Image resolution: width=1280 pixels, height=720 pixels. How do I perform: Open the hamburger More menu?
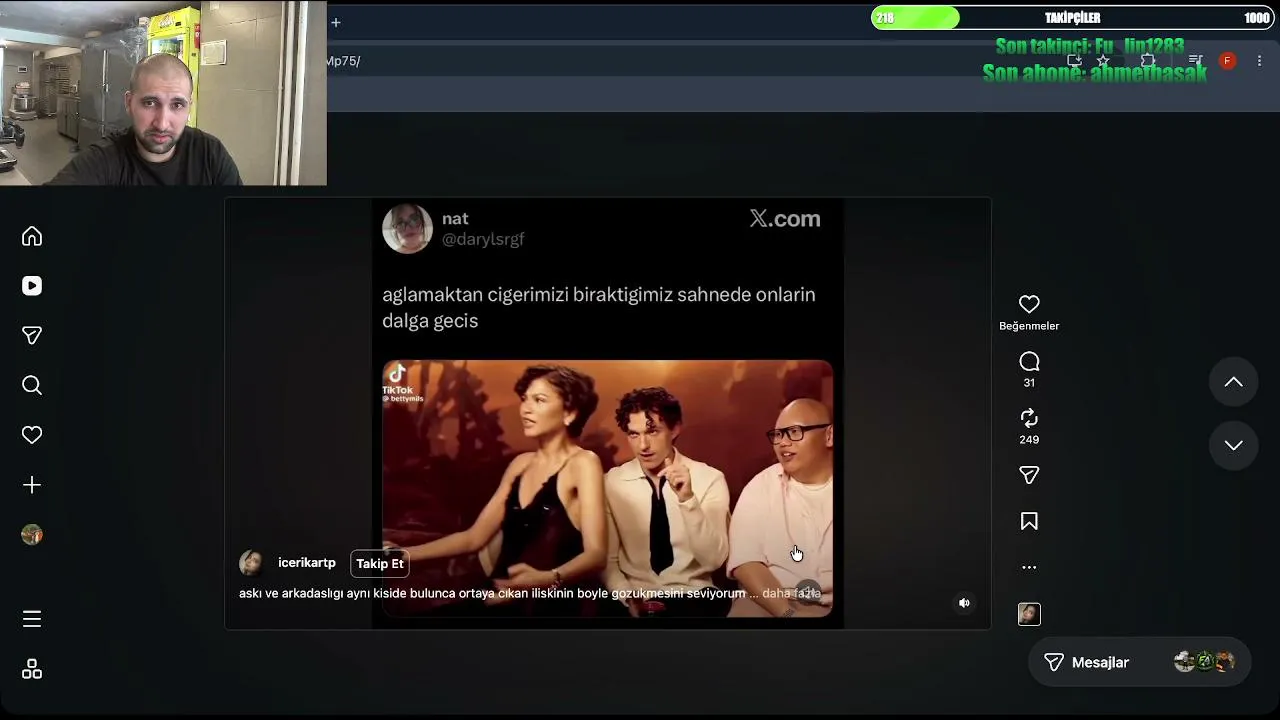(32, 619)
